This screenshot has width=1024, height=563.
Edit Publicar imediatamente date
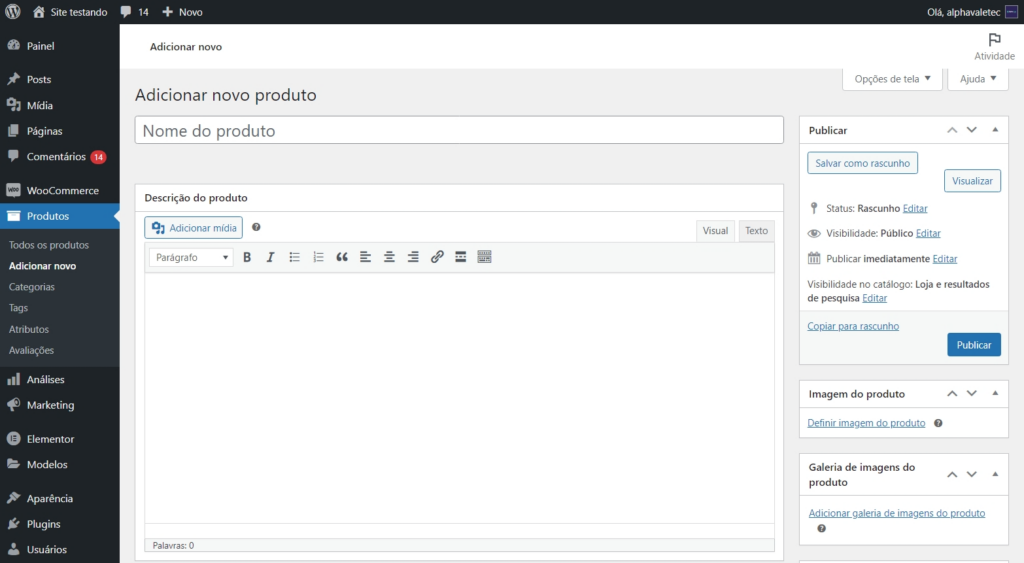(x=944, y=259)
